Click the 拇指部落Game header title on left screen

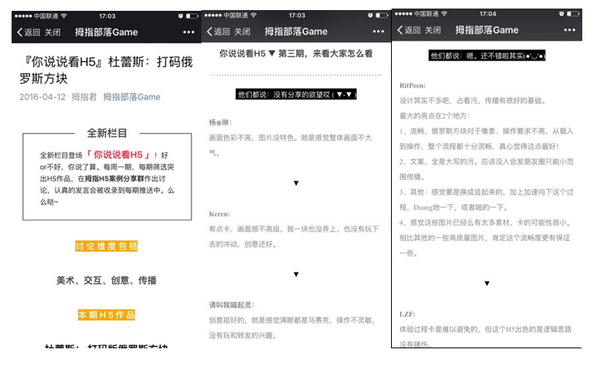click(x=106, y=32)
